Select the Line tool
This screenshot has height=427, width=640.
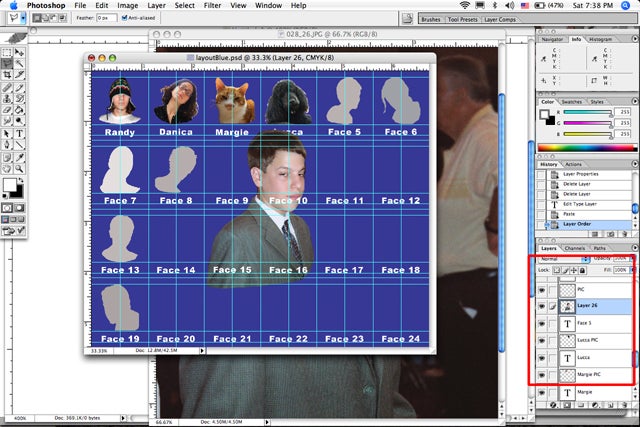point(19,145)
